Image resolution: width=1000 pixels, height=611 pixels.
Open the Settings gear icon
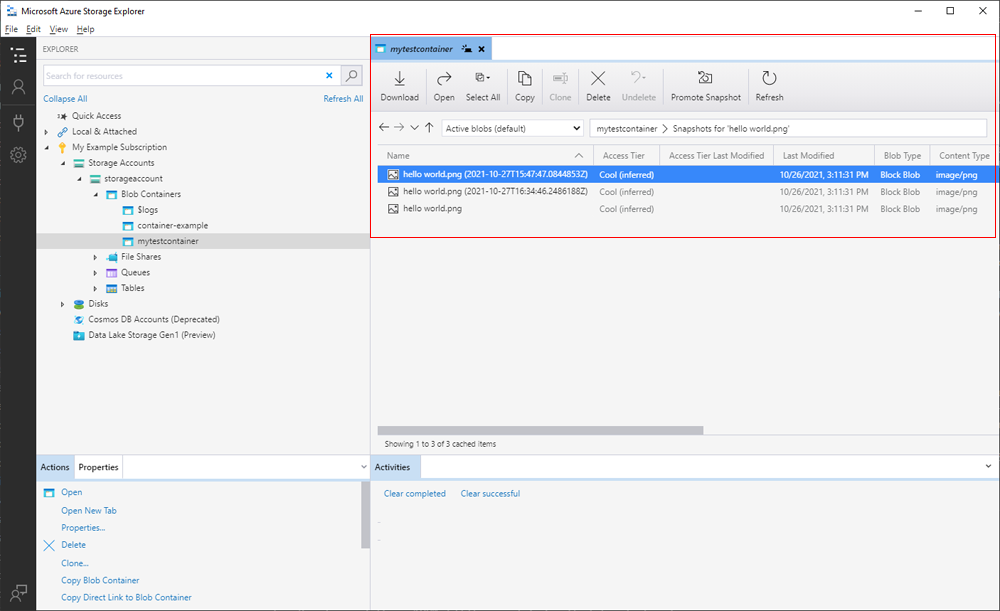pyautogui.click(x=18, y=154)
